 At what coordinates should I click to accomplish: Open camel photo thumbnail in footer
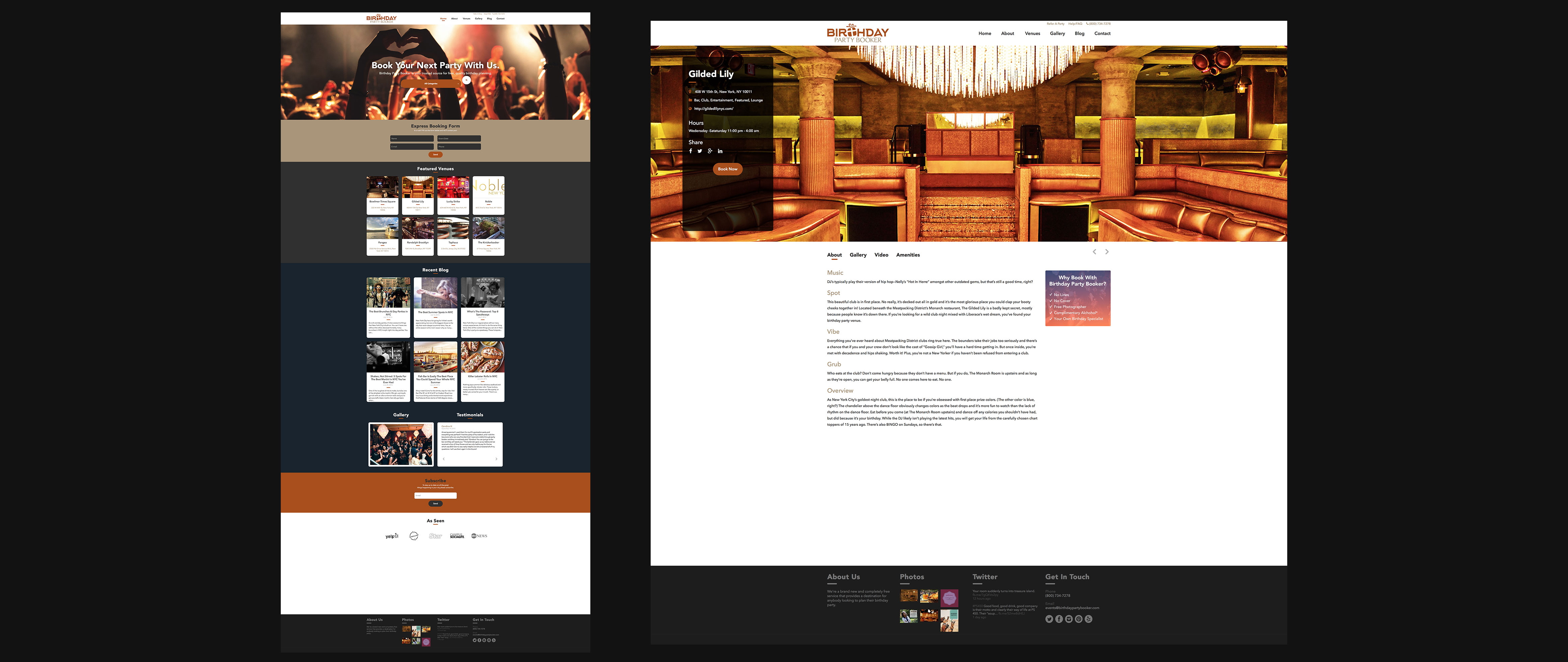[x=949, y=621]
